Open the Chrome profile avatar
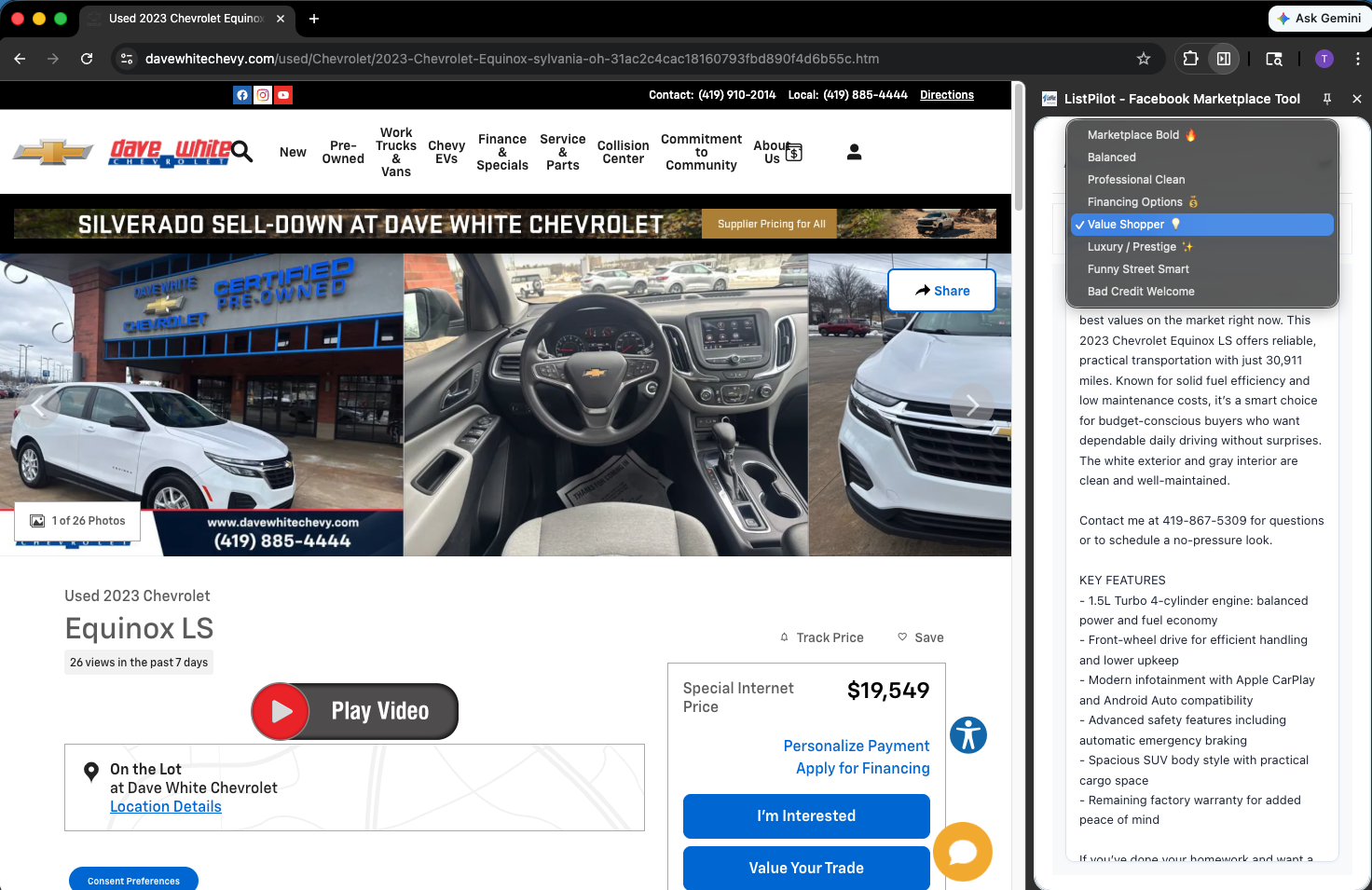 pos(1324,59)
